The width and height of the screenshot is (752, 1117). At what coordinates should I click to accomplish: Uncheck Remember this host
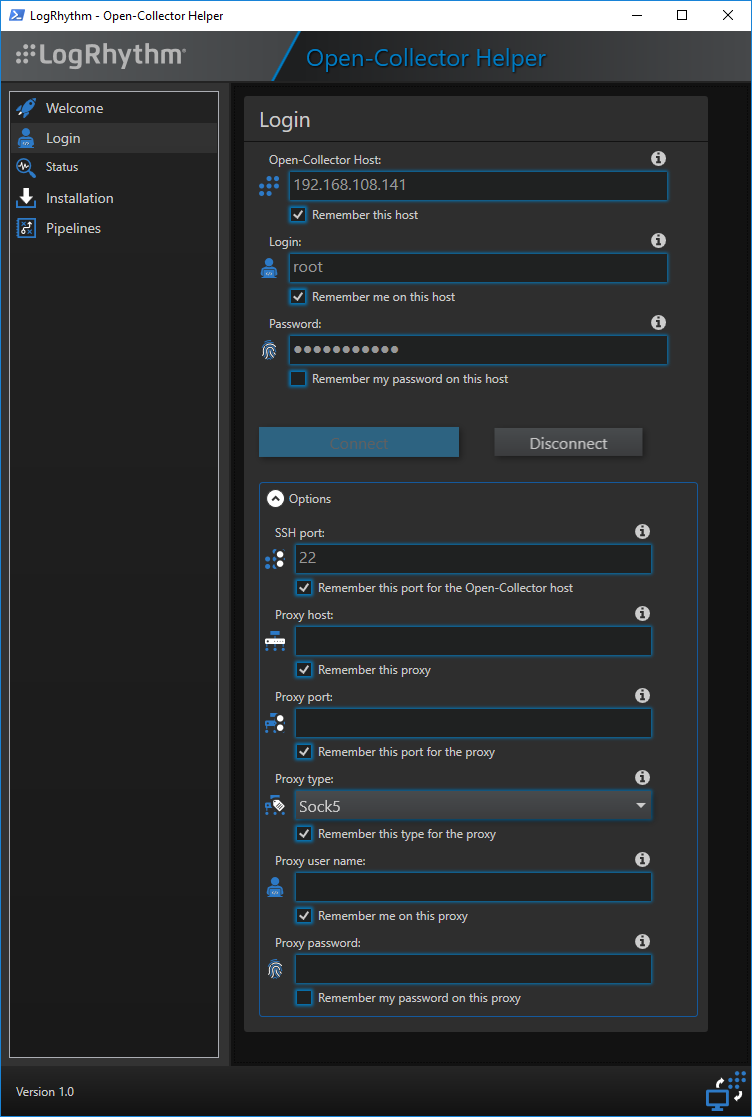tap(298, 214)
